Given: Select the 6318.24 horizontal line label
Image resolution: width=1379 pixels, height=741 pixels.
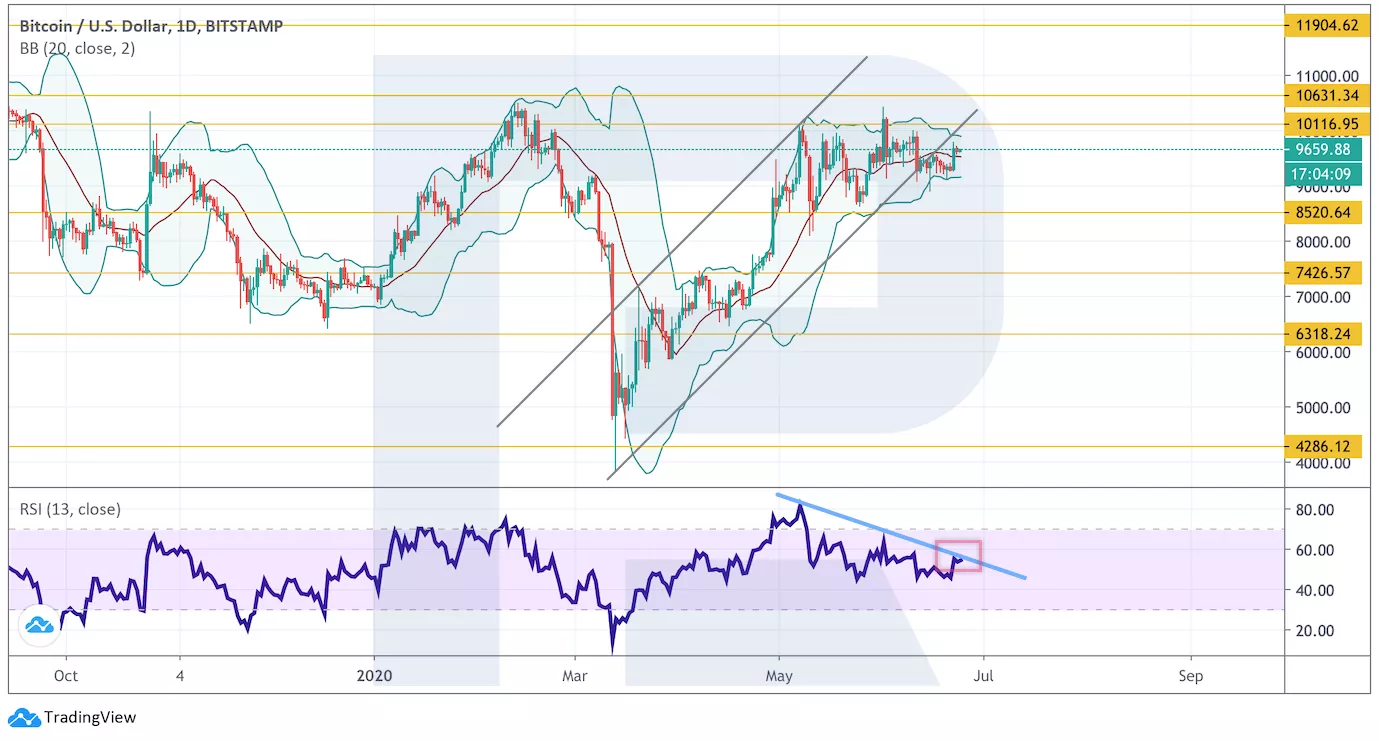Looking at the screenshot, I should click(1323, 335).
